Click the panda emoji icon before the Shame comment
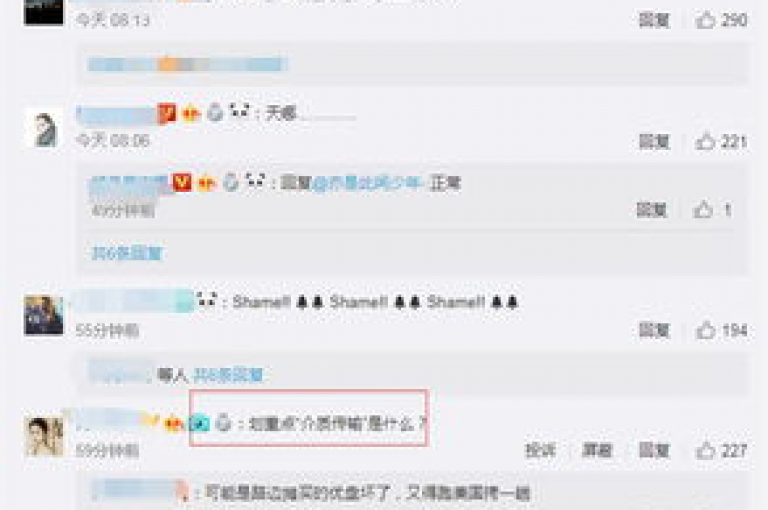This screenshot has width=768, height=510. click(x=206, y=300)
